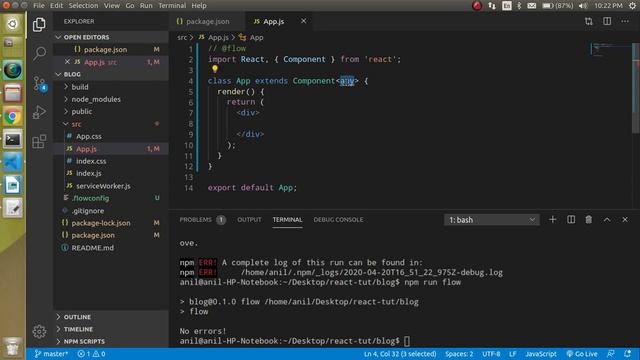Launch Chrome from the Ubuntu dock
This screenshot has width=640, height=360.
(x=13, y=117)
